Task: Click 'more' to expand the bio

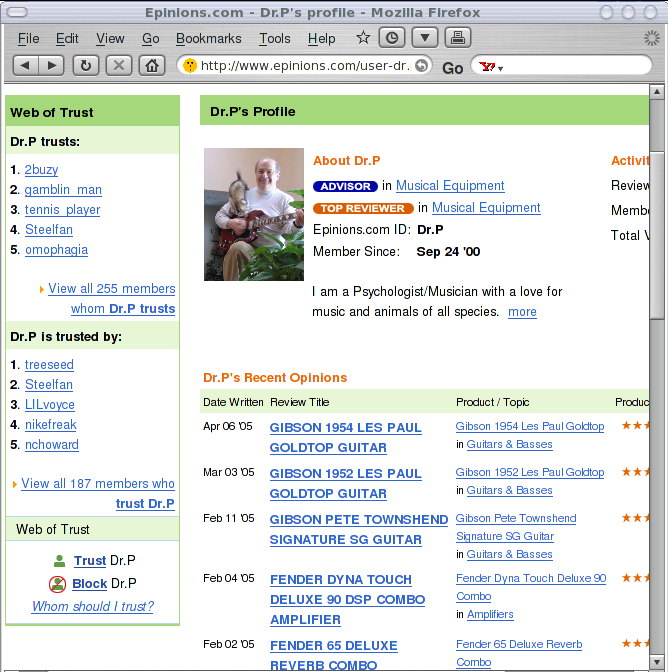Action: click(522, 312)
